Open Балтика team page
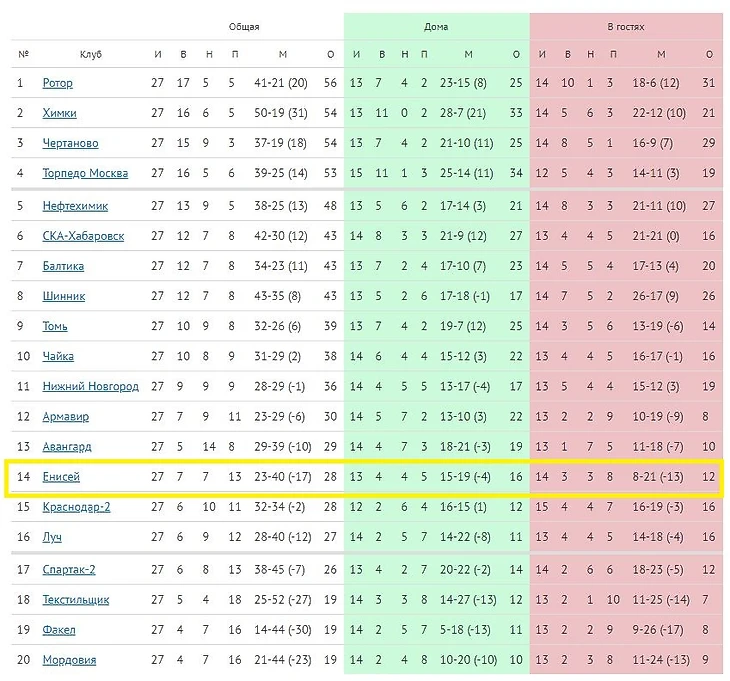Viewport: 730px width, 681px height. click(x=63, y=266)
